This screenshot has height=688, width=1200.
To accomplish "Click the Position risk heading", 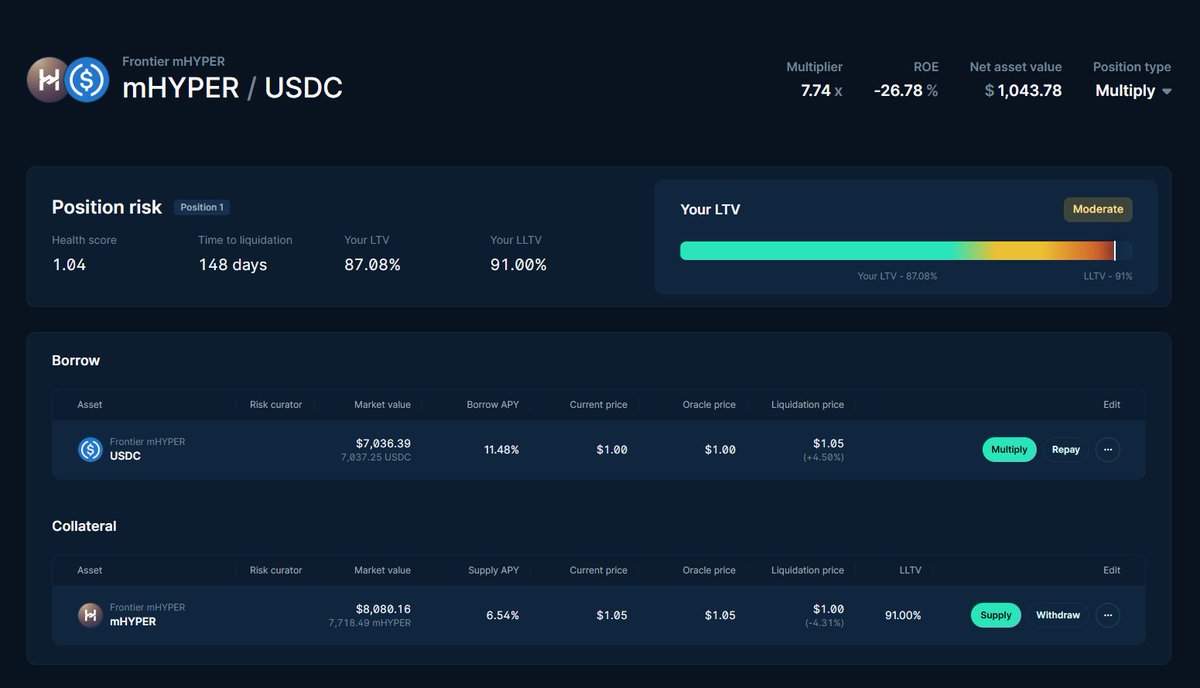I will coord(107,207).
